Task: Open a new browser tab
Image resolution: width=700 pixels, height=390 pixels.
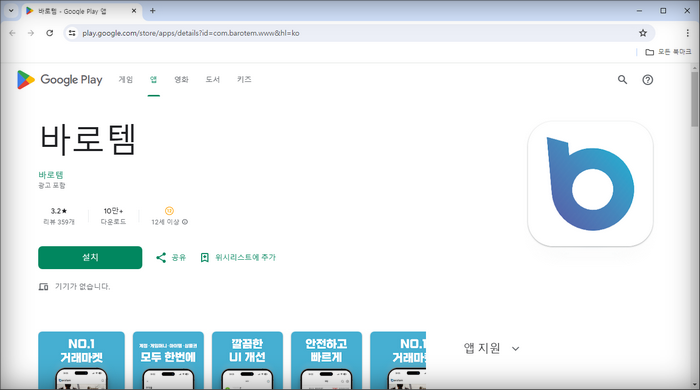Action: pos(153,11)
